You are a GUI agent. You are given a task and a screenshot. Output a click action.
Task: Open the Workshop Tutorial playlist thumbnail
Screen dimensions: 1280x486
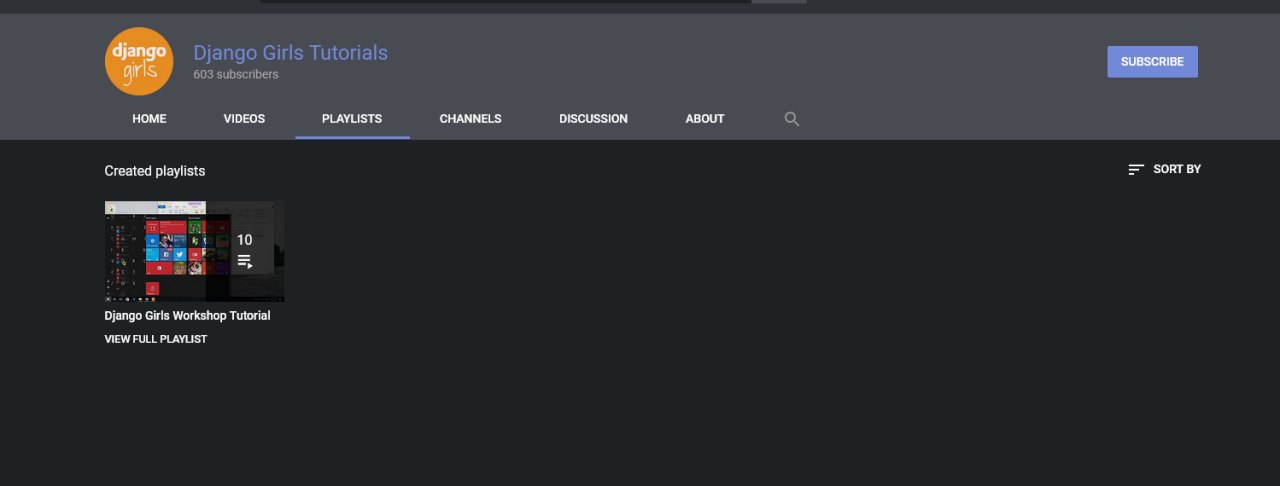click(x=195, y=251)
